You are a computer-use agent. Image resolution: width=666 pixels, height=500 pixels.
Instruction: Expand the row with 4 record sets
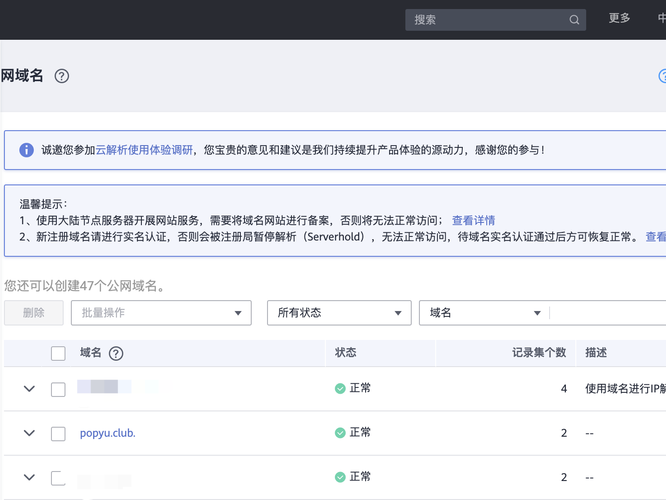[29, 389]
